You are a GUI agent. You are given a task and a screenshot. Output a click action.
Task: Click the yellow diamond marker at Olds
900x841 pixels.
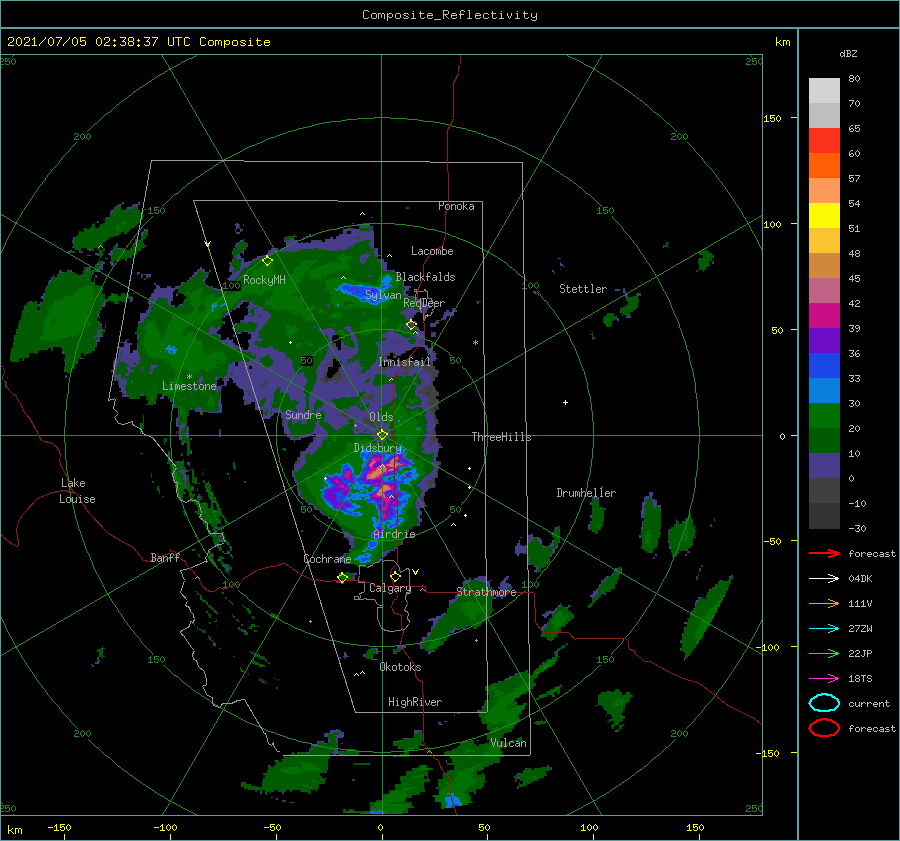point(382,435)
